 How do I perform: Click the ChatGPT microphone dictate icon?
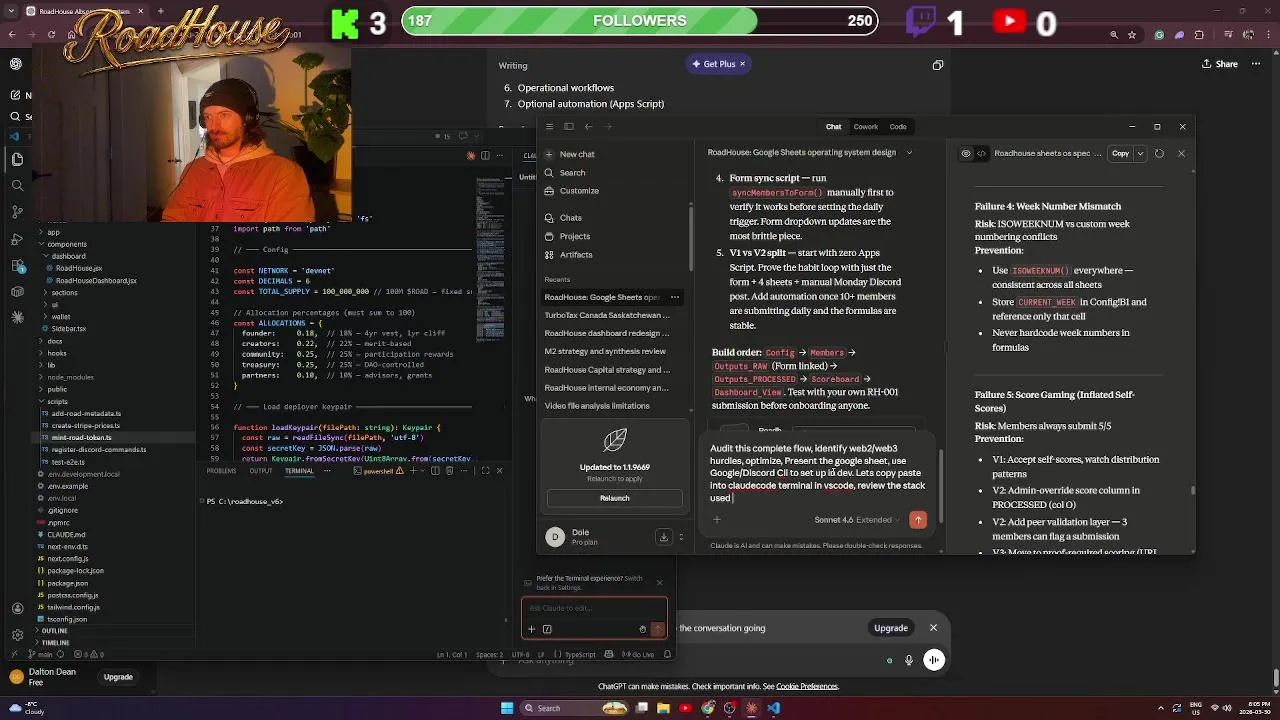(909, 660)
